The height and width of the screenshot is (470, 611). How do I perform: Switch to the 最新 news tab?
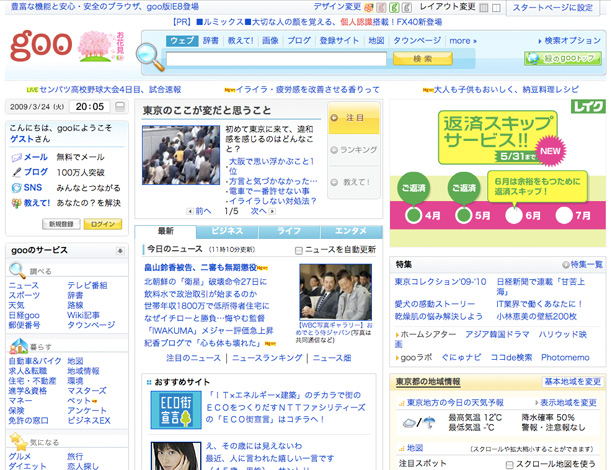pos(166,231)
